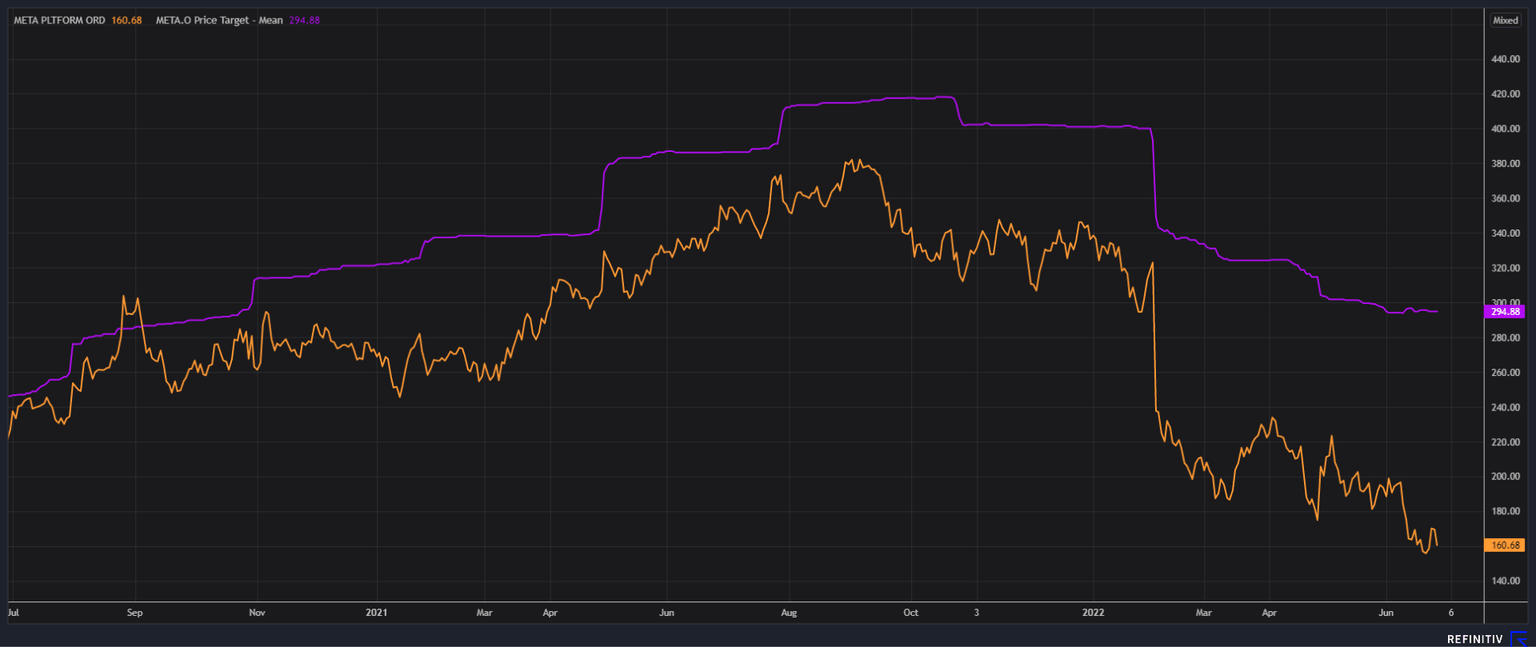
Task: Click the blue Refinitiv logo icon
Action: 1519,639
